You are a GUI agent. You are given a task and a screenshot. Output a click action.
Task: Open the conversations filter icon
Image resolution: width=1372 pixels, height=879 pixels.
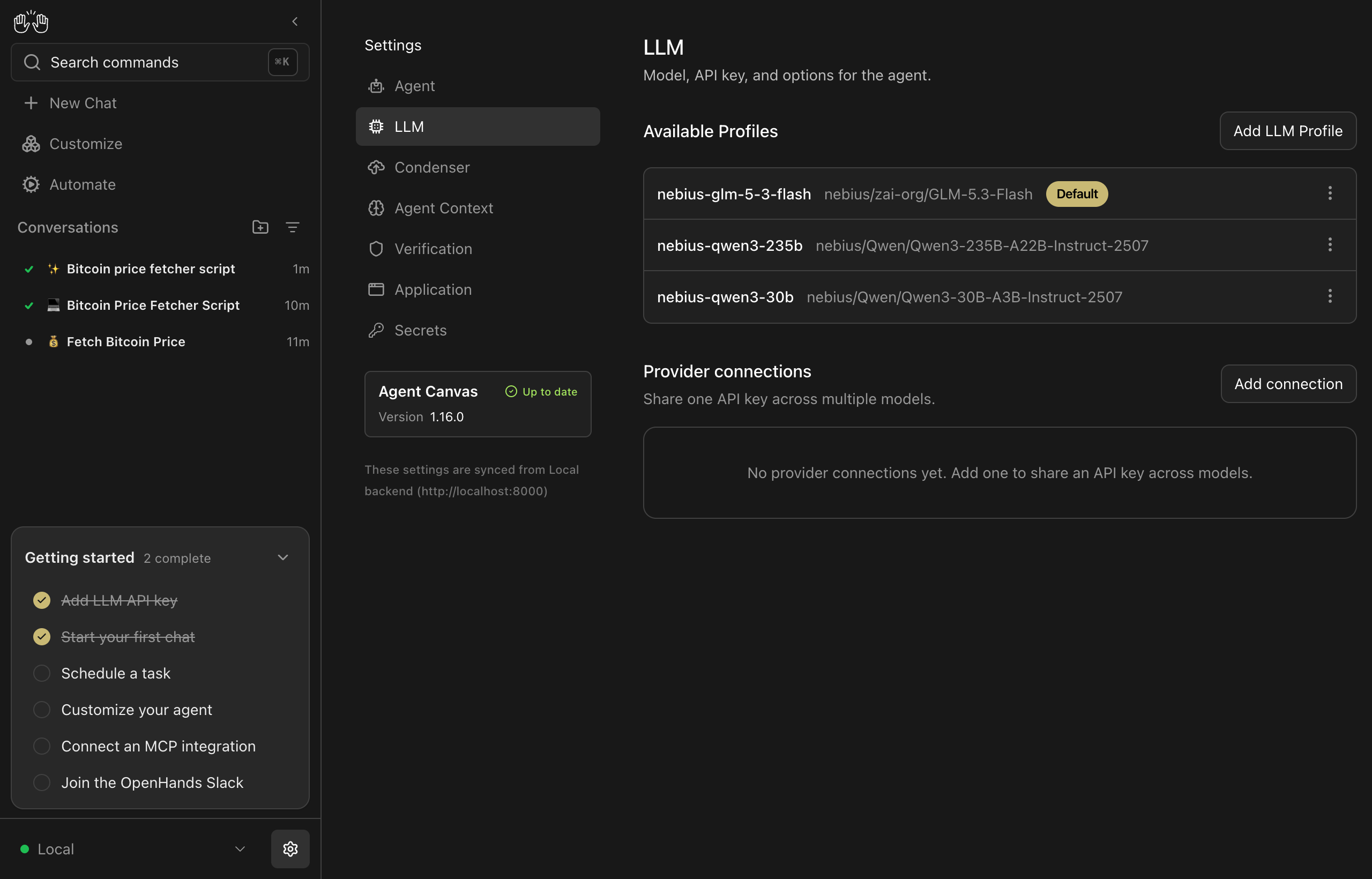[292, 227]
